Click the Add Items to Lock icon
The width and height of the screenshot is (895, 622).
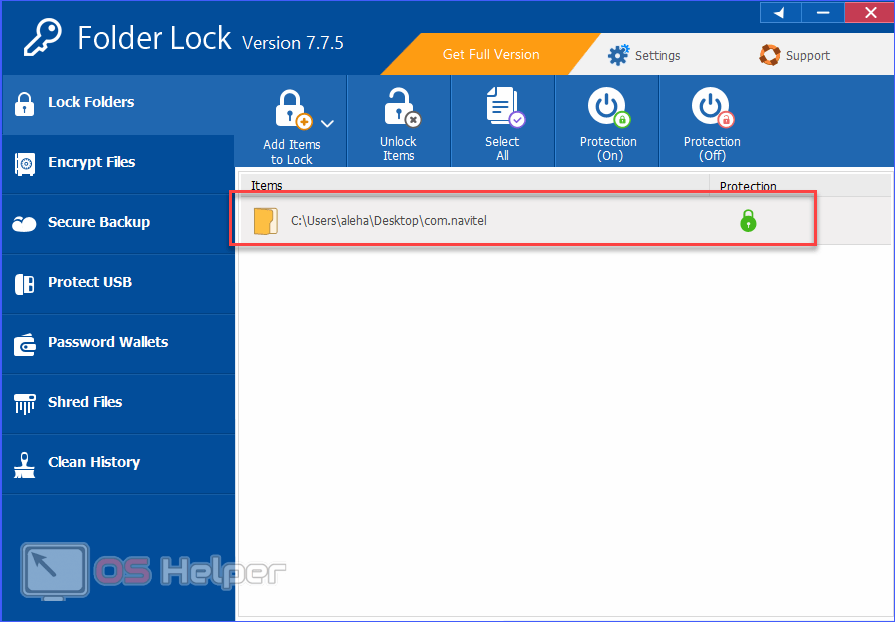point(291,110)
